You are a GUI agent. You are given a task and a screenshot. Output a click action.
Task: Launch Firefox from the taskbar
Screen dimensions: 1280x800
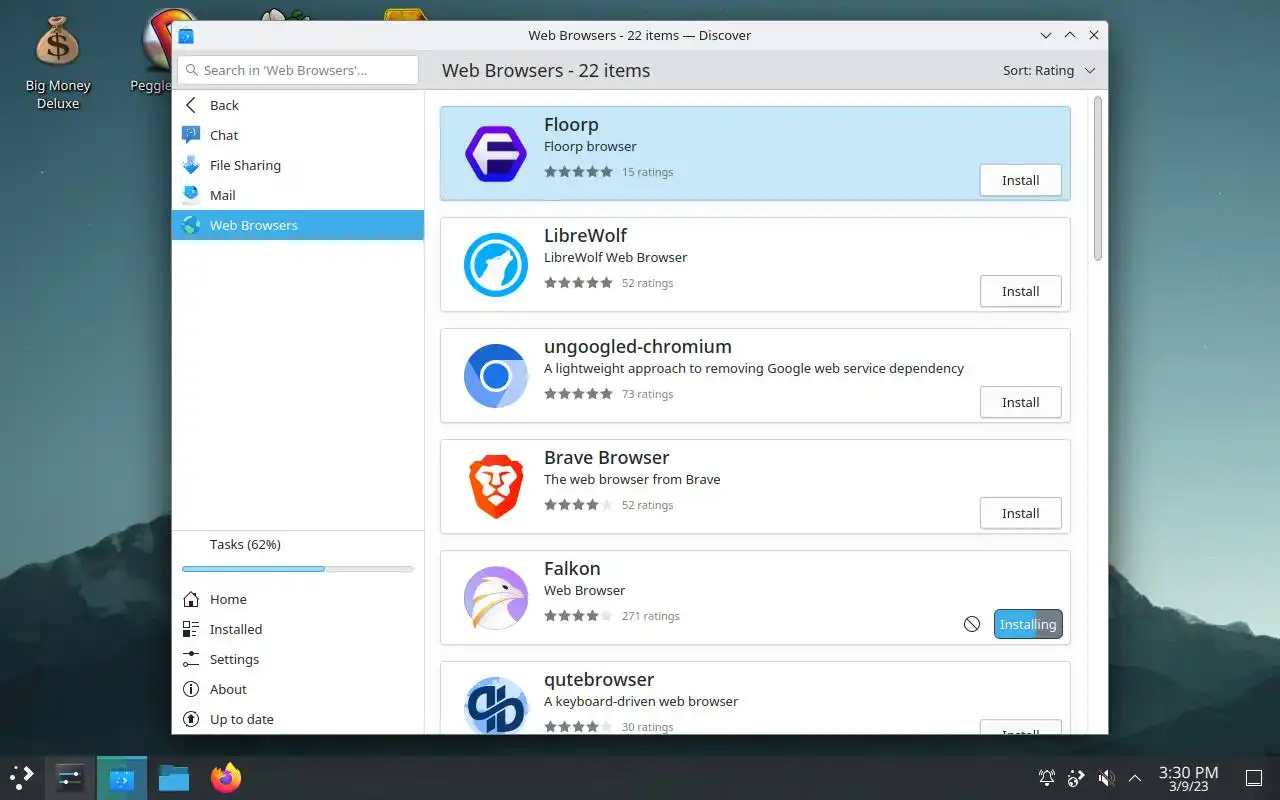226,777
